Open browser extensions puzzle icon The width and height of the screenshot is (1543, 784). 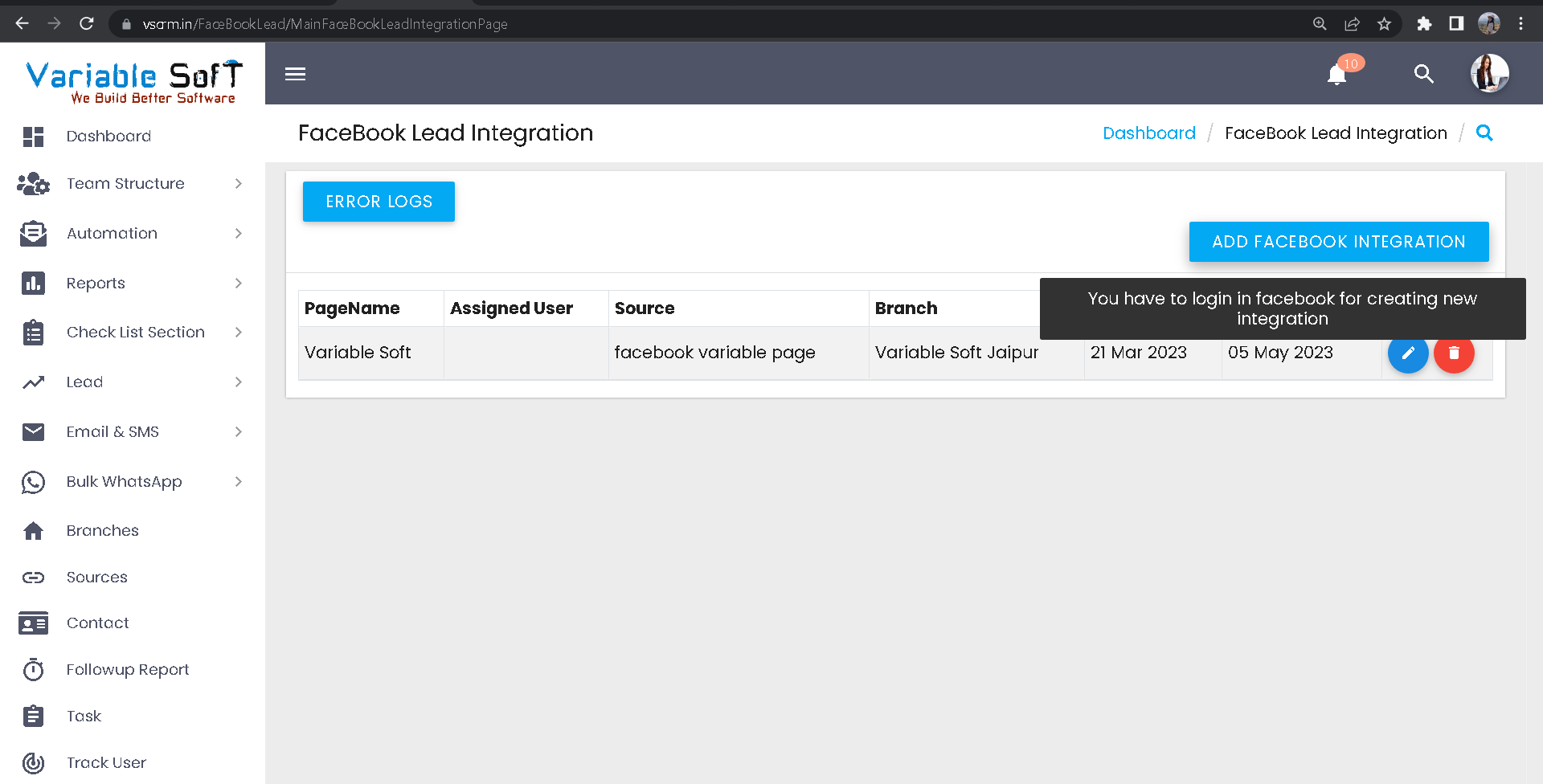(1424, 24)
